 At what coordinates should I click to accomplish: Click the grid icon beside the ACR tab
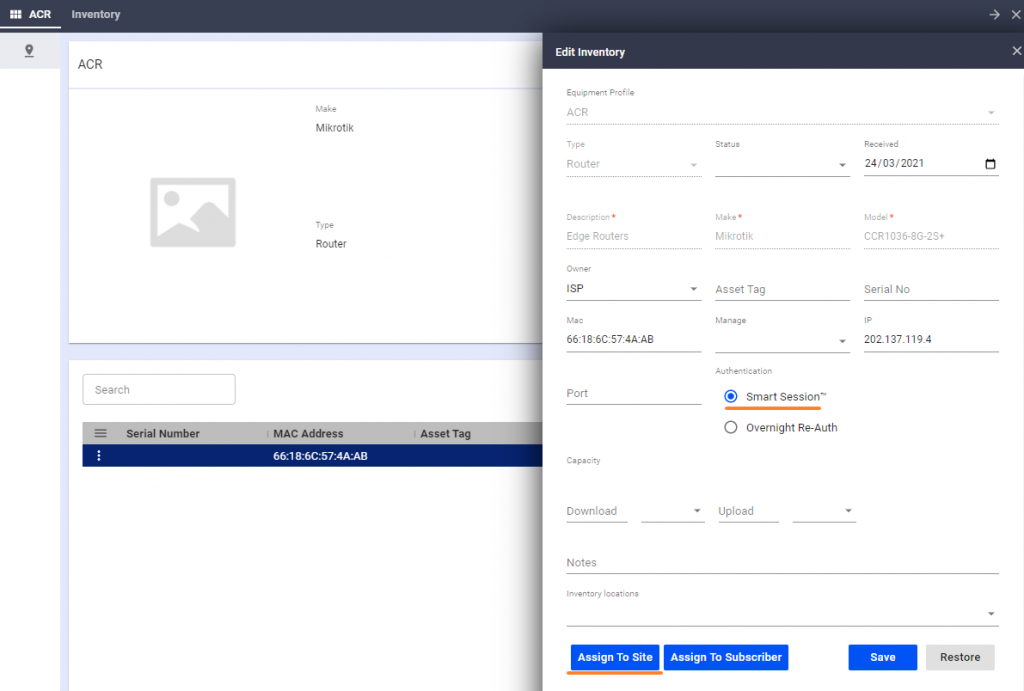15,15
